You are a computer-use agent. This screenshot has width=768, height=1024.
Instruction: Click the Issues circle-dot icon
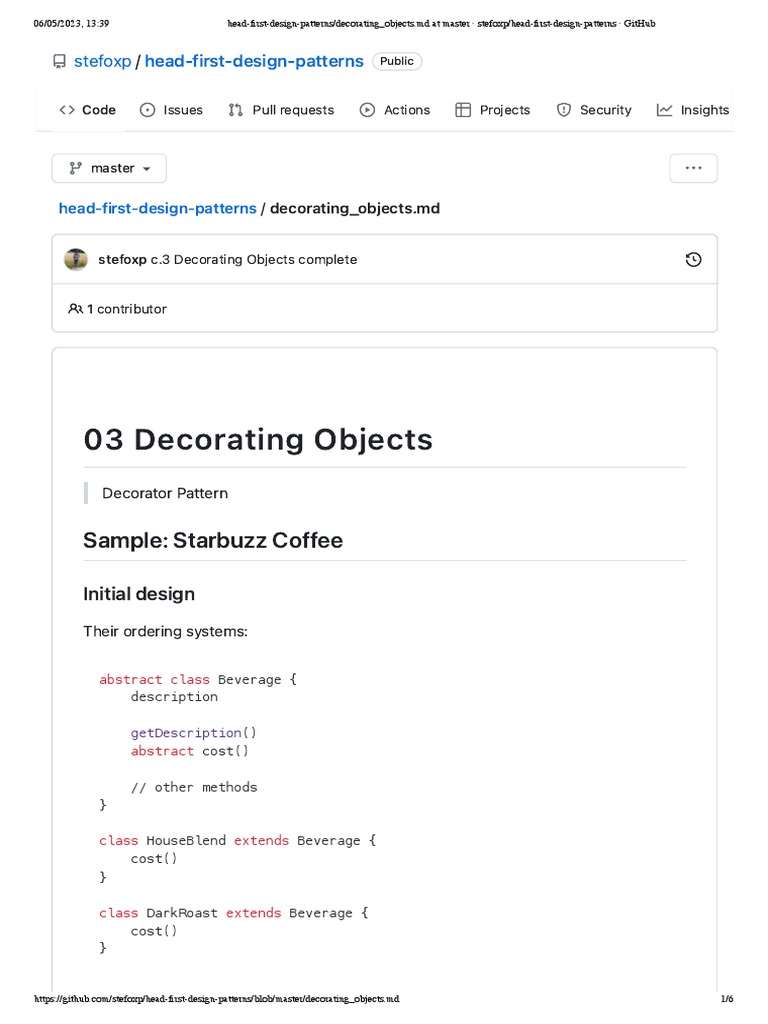pyautogui.click(x=148, y=110)
